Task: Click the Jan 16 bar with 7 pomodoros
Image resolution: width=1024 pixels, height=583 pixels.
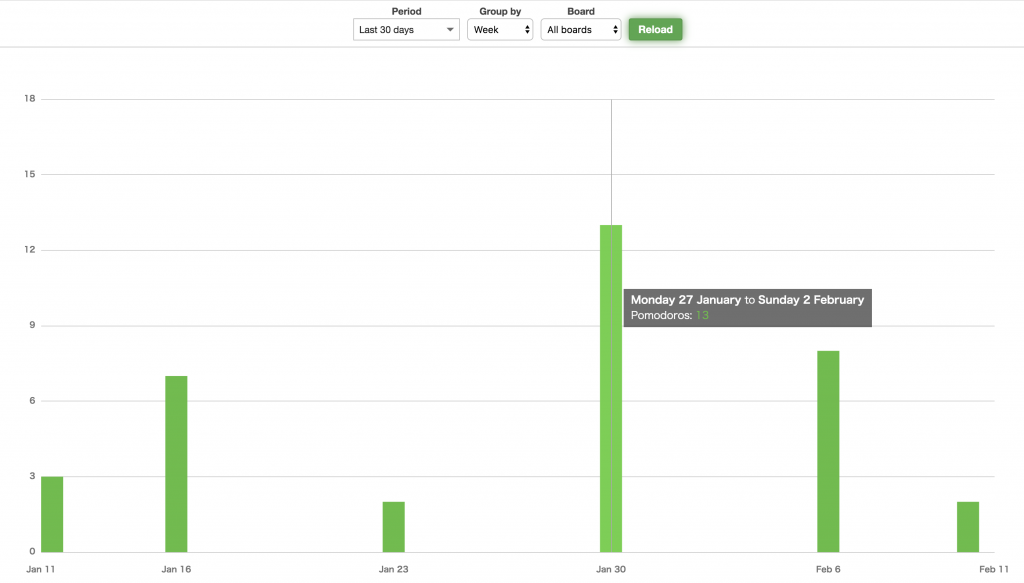Action: click(176, 464)
